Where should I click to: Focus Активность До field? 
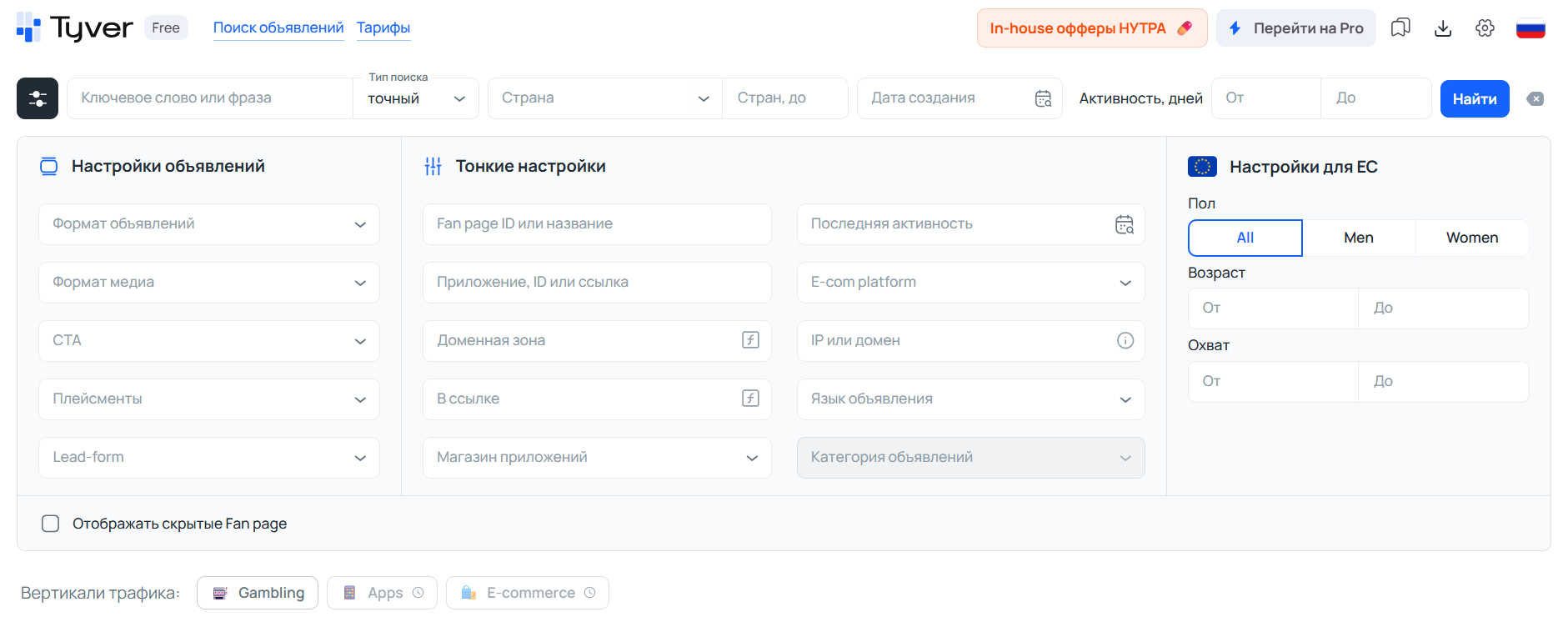pyautogui.click(x=1376, y=98)
